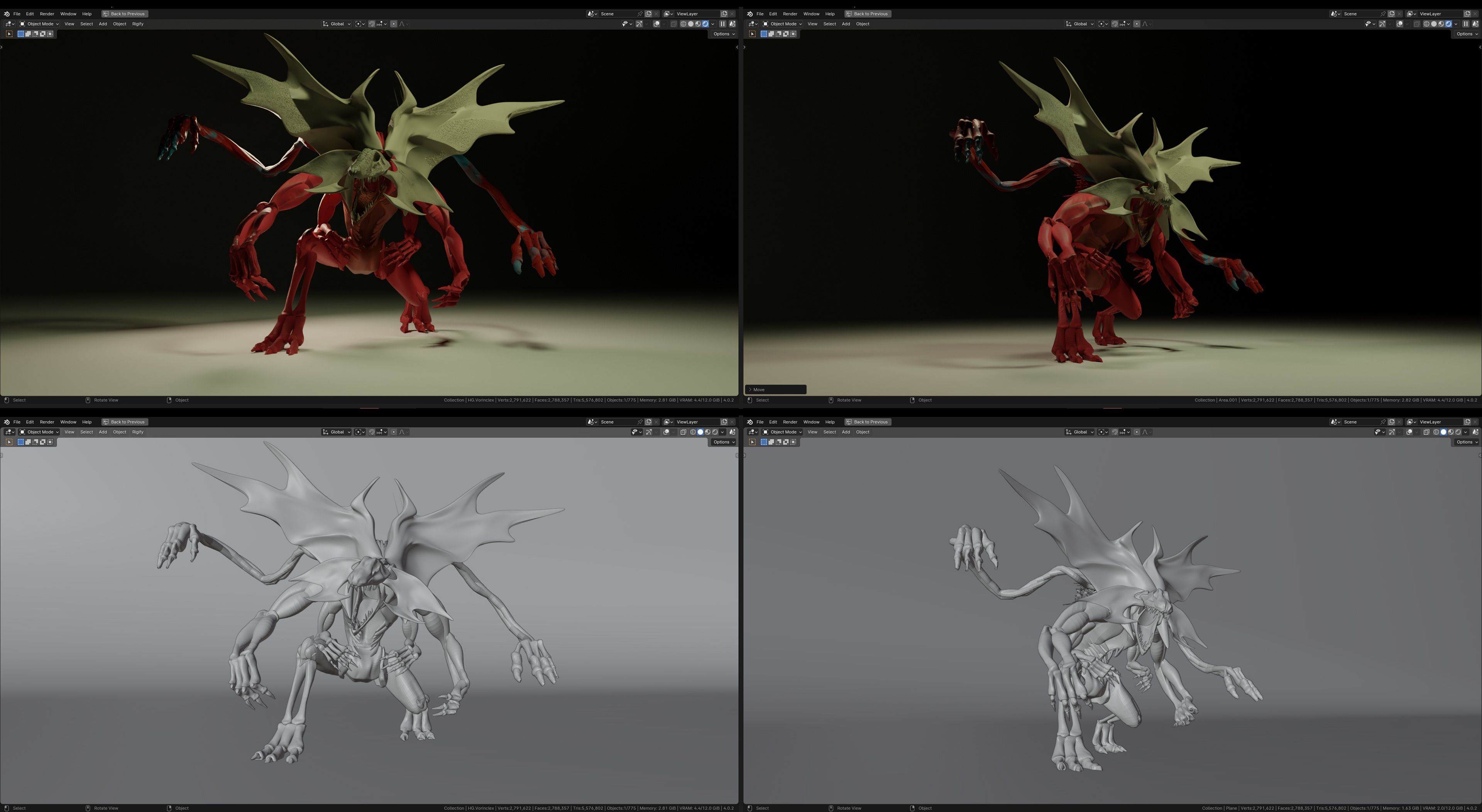Open Options dropdown in bottom-right window
Screen dimensions: 1482x812
(x=1467, y=442)
